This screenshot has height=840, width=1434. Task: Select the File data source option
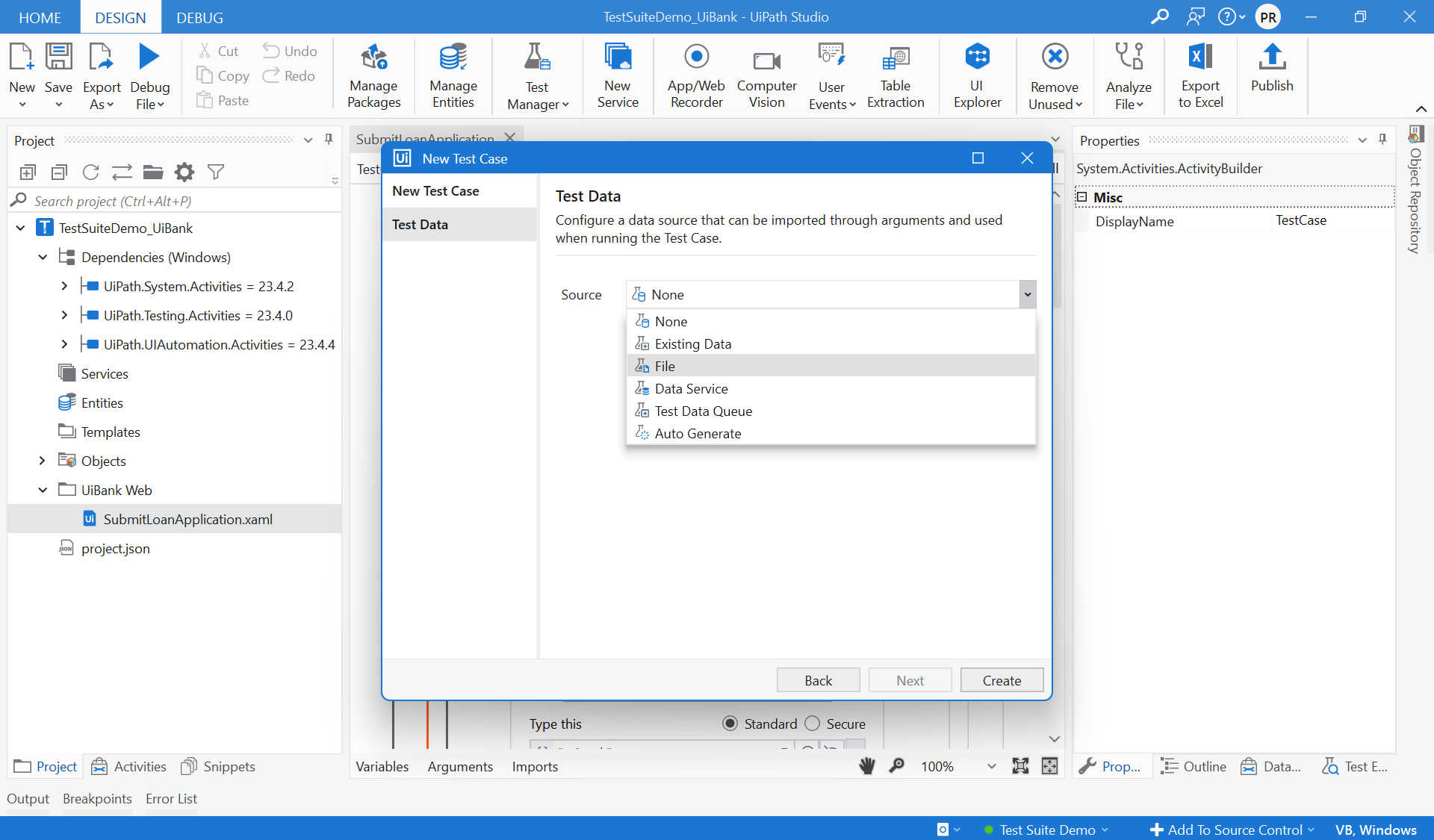coord(663,366)
